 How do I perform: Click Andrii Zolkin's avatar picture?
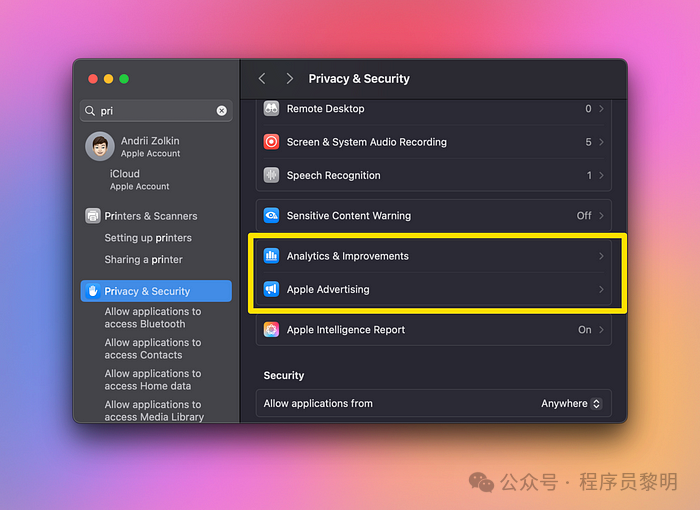pos(100,146)
